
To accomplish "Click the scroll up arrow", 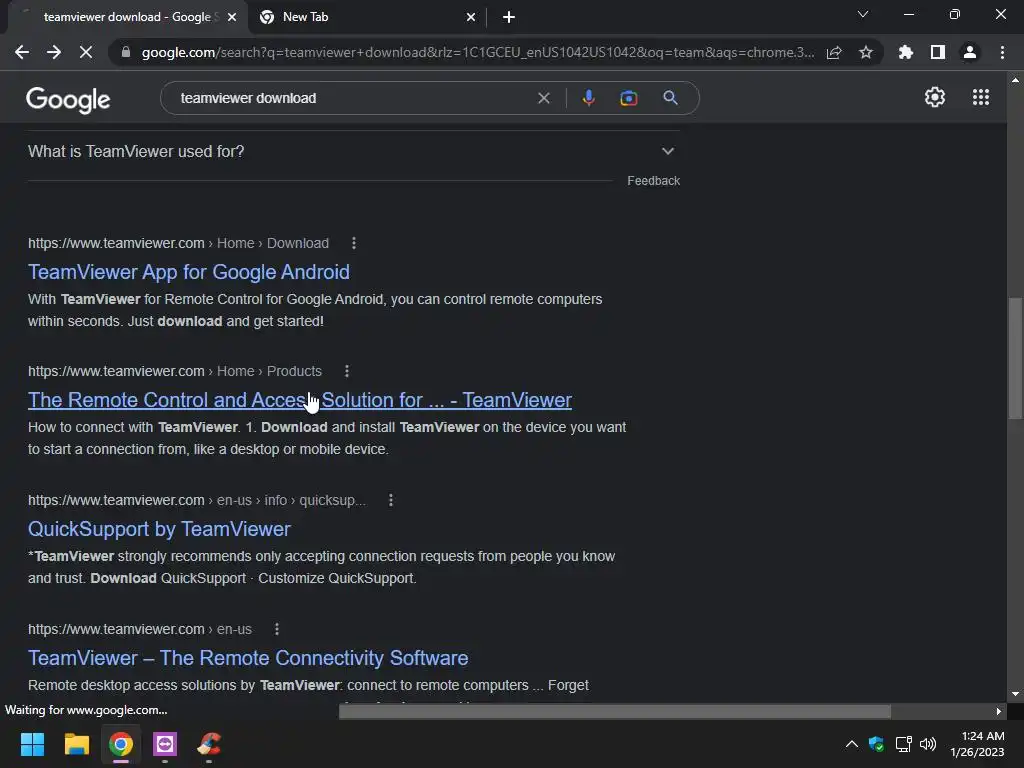I will [1015, 80].
